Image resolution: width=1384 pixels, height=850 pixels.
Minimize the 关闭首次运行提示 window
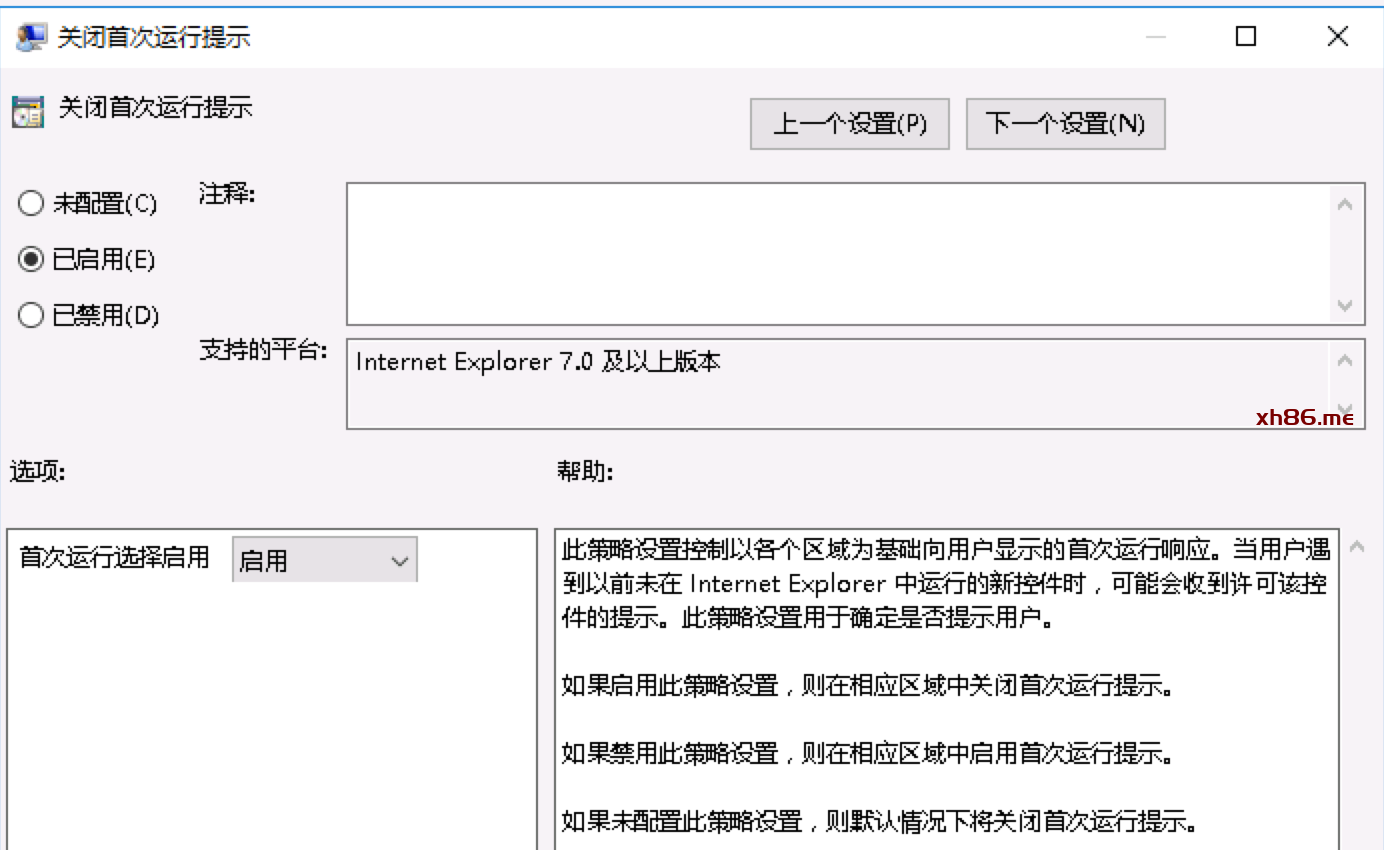point(1157,37)
